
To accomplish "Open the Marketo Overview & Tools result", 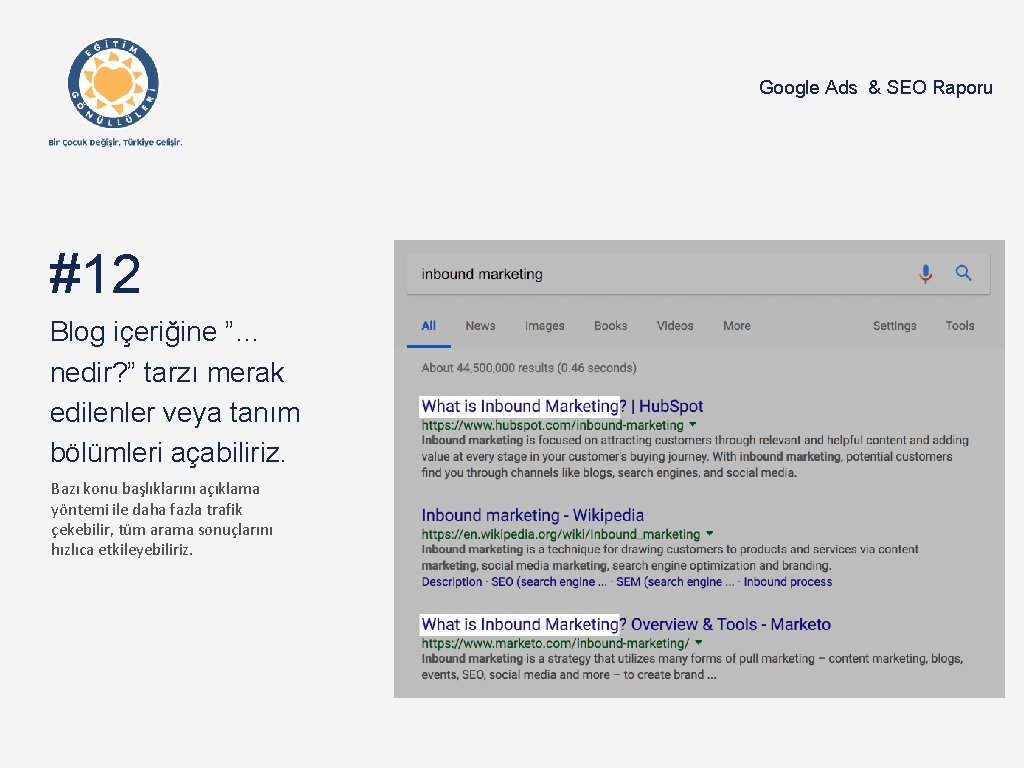I will (x=626, y=624).
